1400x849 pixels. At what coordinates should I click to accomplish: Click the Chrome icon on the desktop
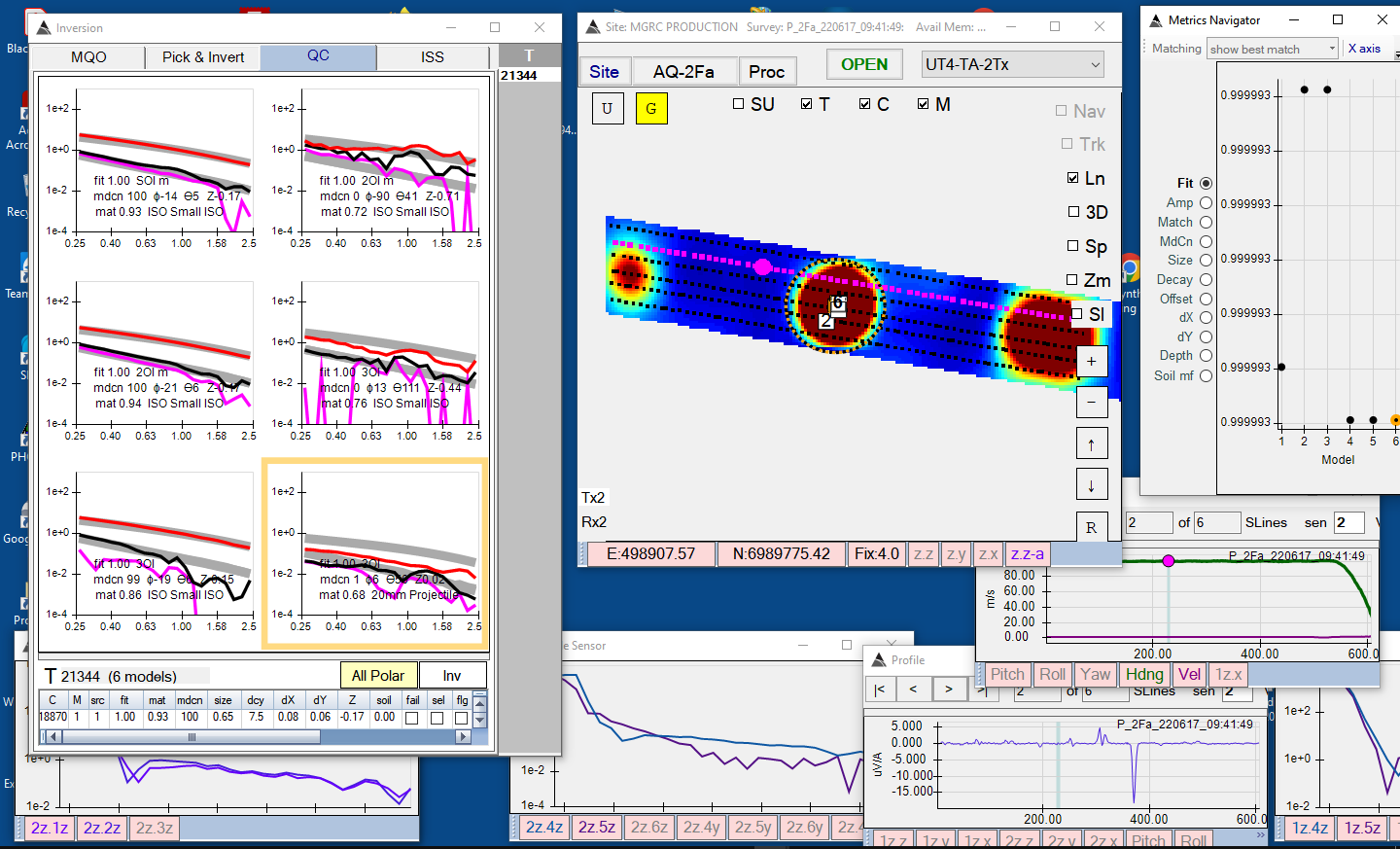(1130, 268)
